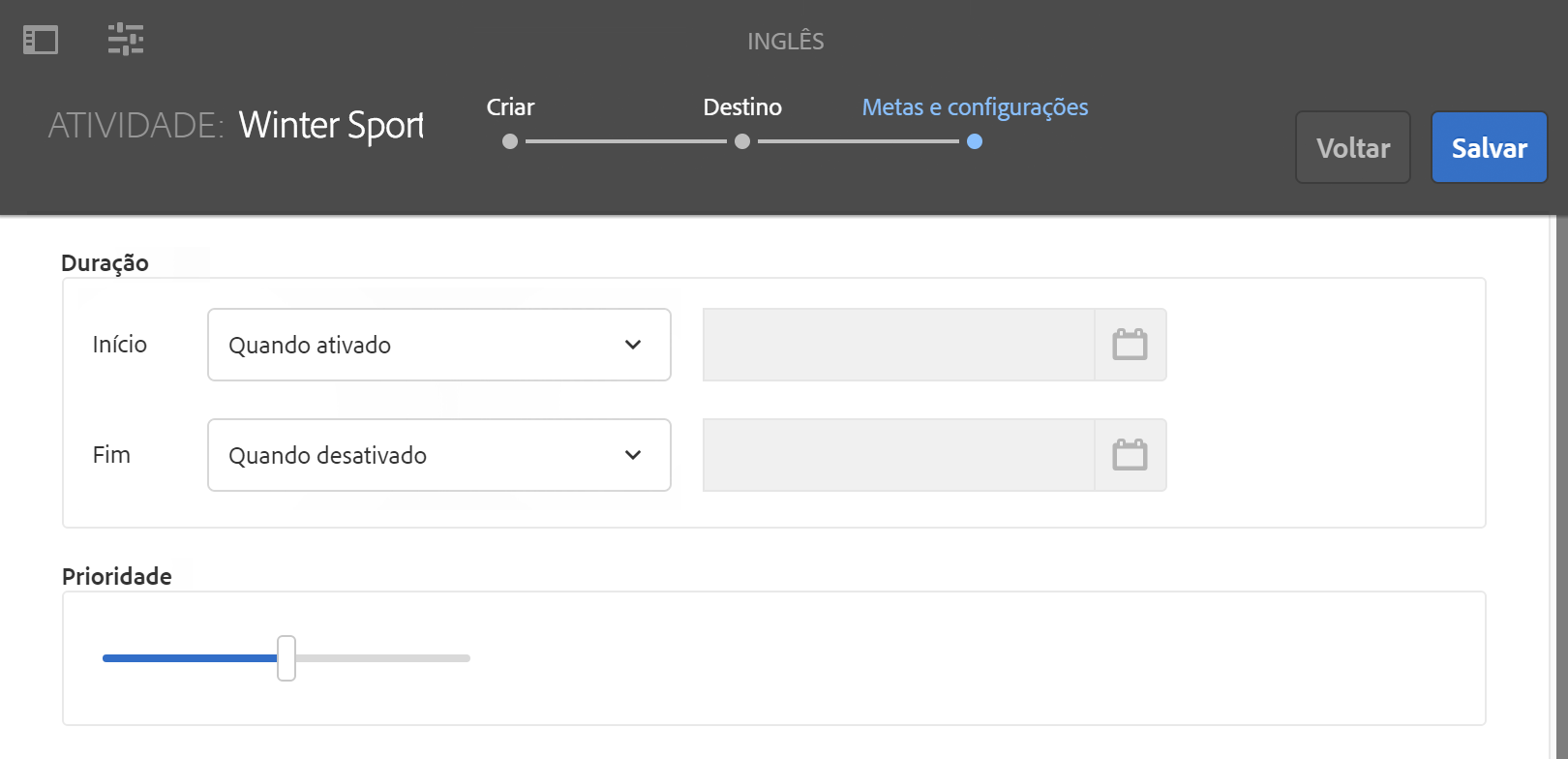The height and width of the screenshot is (759, 1568).
Task: Click the Salvar button
Action: (1489, 148)
